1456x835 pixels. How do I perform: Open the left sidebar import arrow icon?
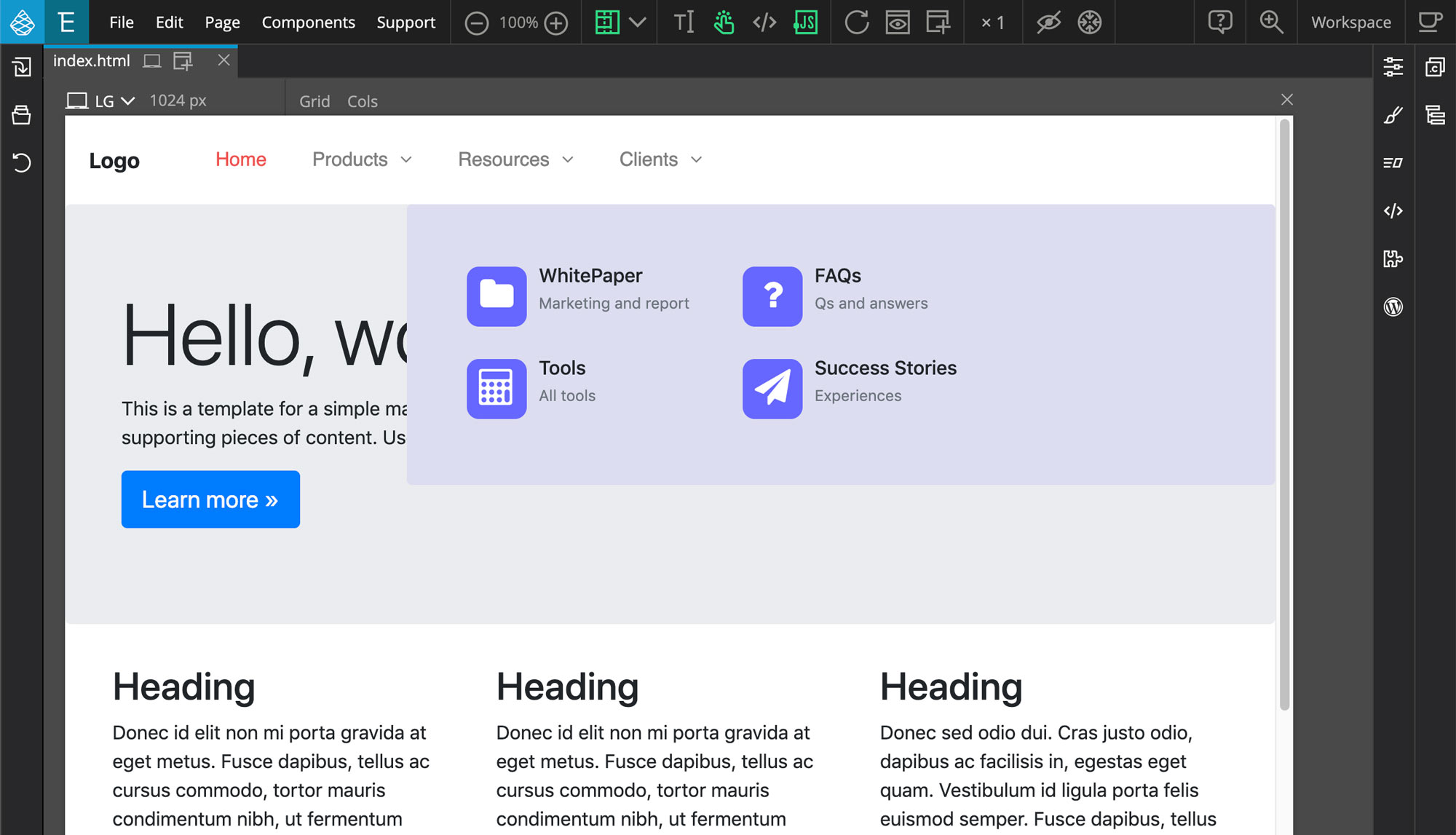click(x=22, y=67)
